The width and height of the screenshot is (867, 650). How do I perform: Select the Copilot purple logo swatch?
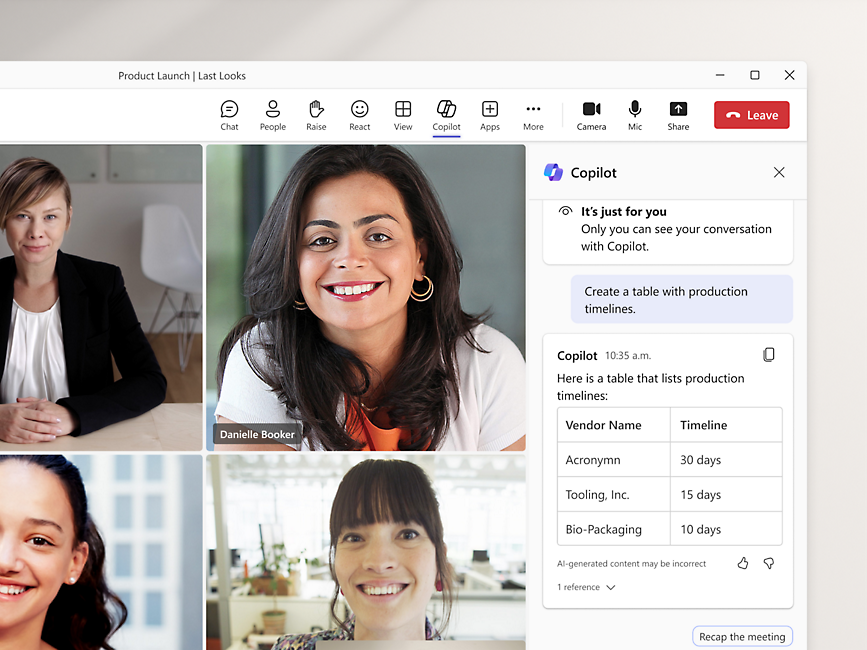553,172
